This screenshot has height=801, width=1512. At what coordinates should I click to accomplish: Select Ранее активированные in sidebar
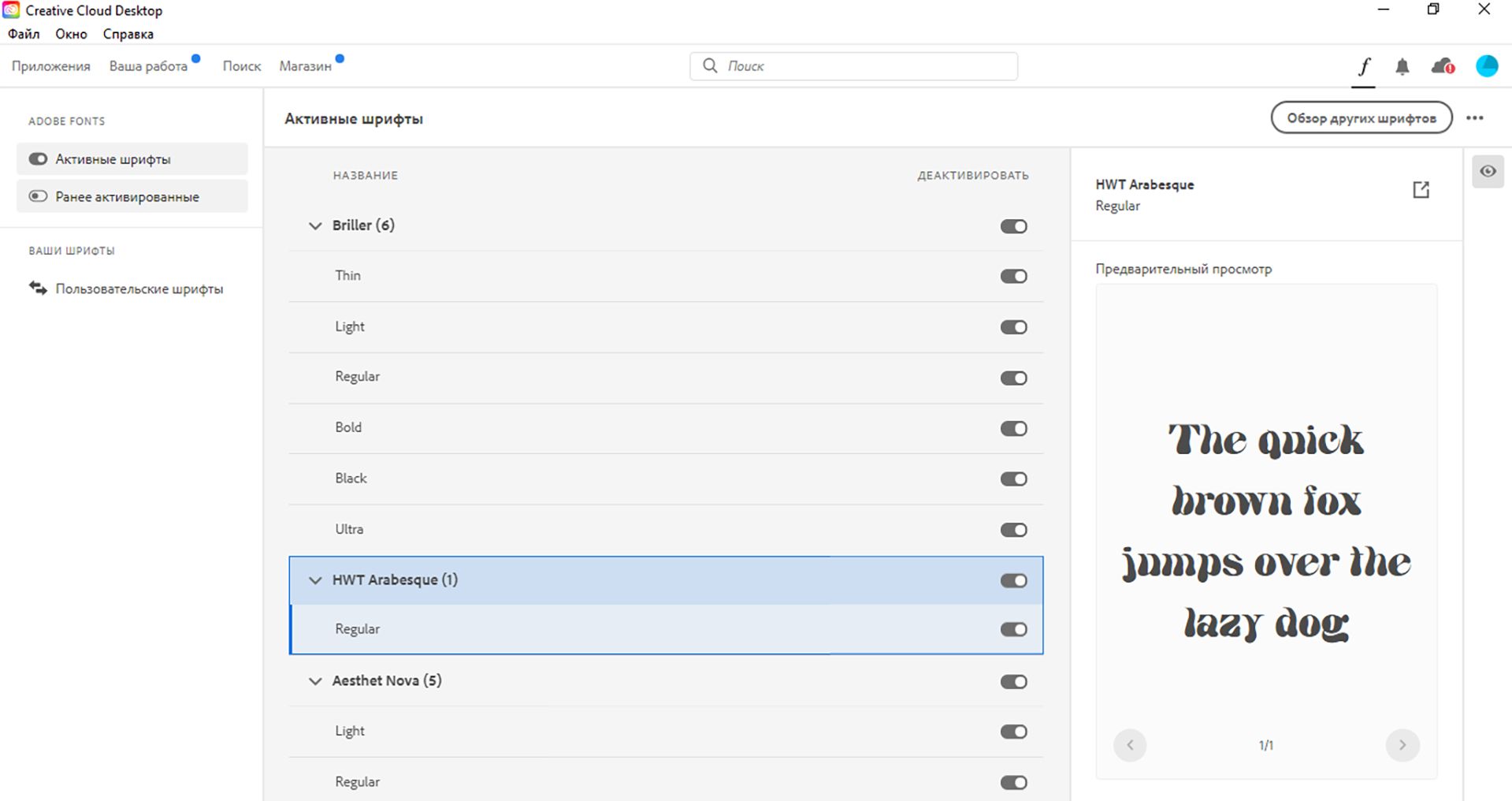point(132,196)
